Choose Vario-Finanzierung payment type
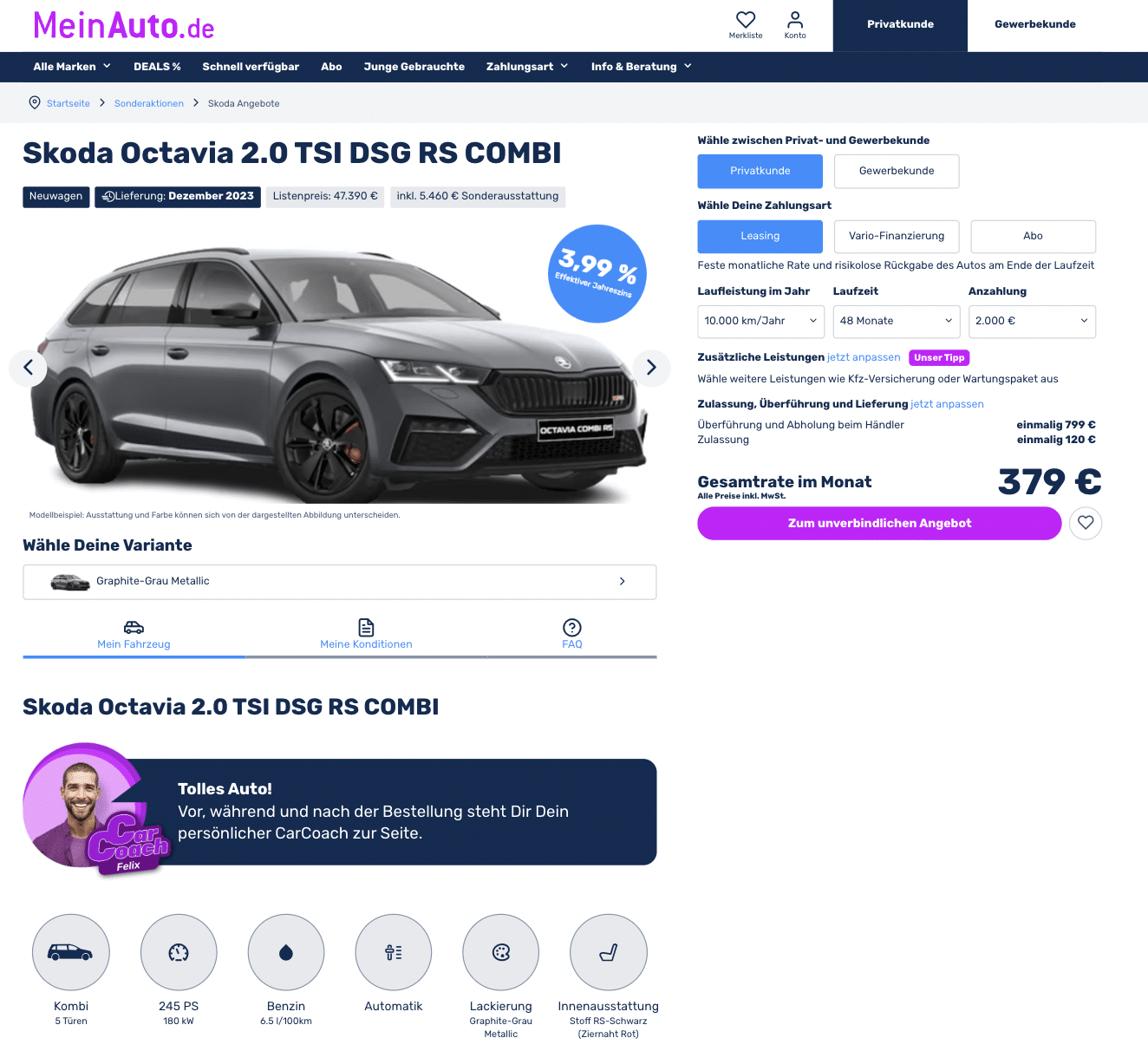Image resolution: width=1148 pixels, height=1051 pixels. [897, 236]
